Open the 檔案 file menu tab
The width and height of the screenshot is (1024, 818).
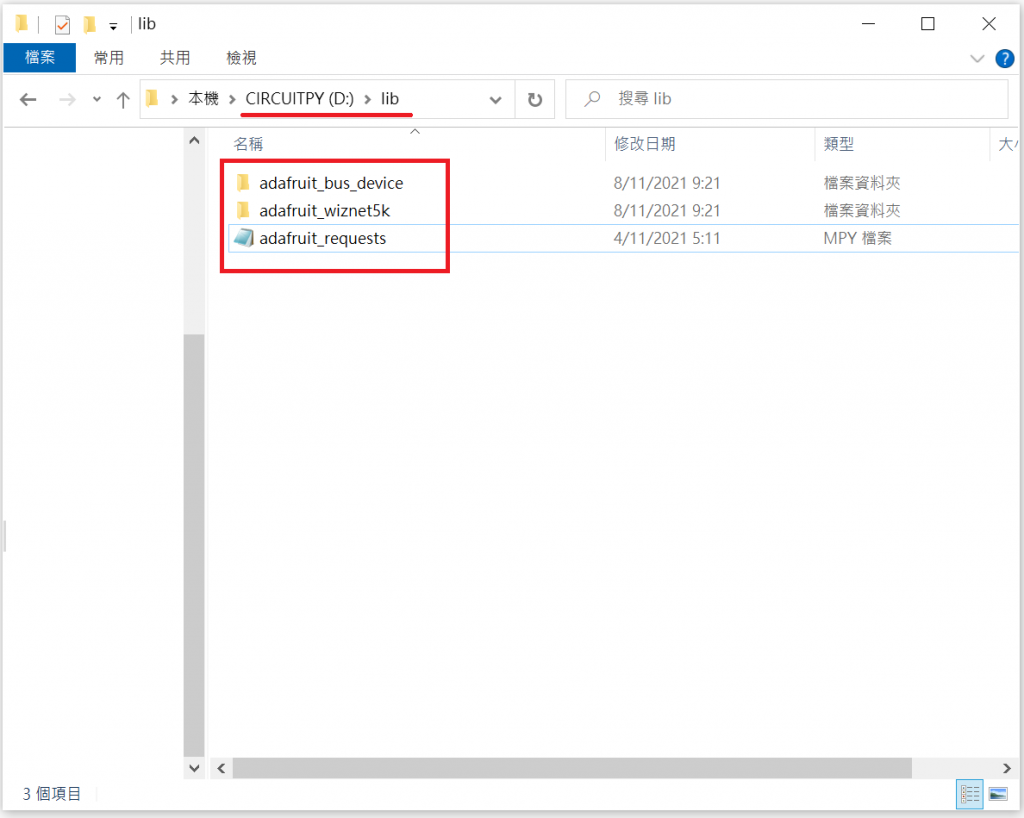point(40,57)
